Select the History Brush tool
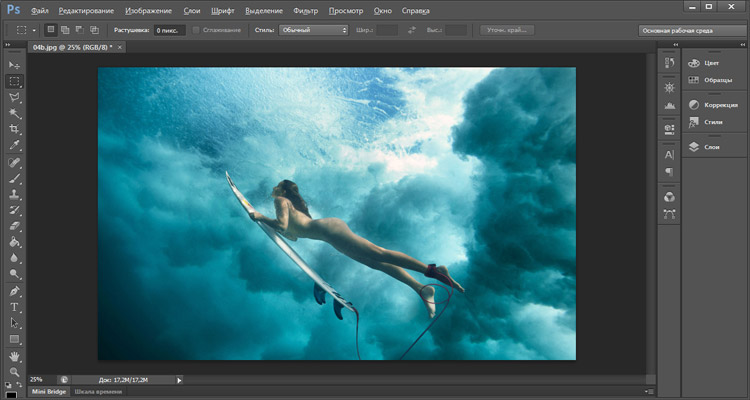This screenshot has width=750, height=400. (14, 210)
